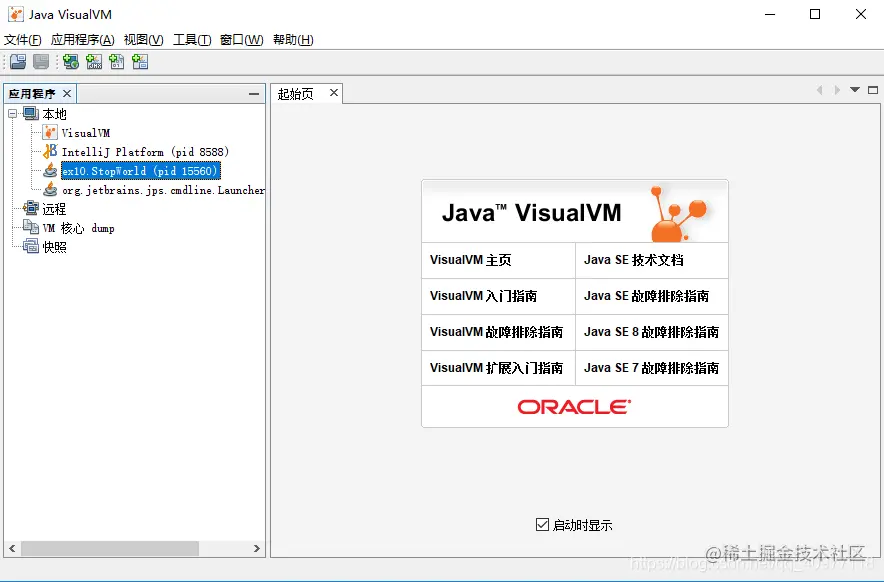
Task: Open Java SE 技术文档 link
Action: pyautogui.click(x=634, y=260)
